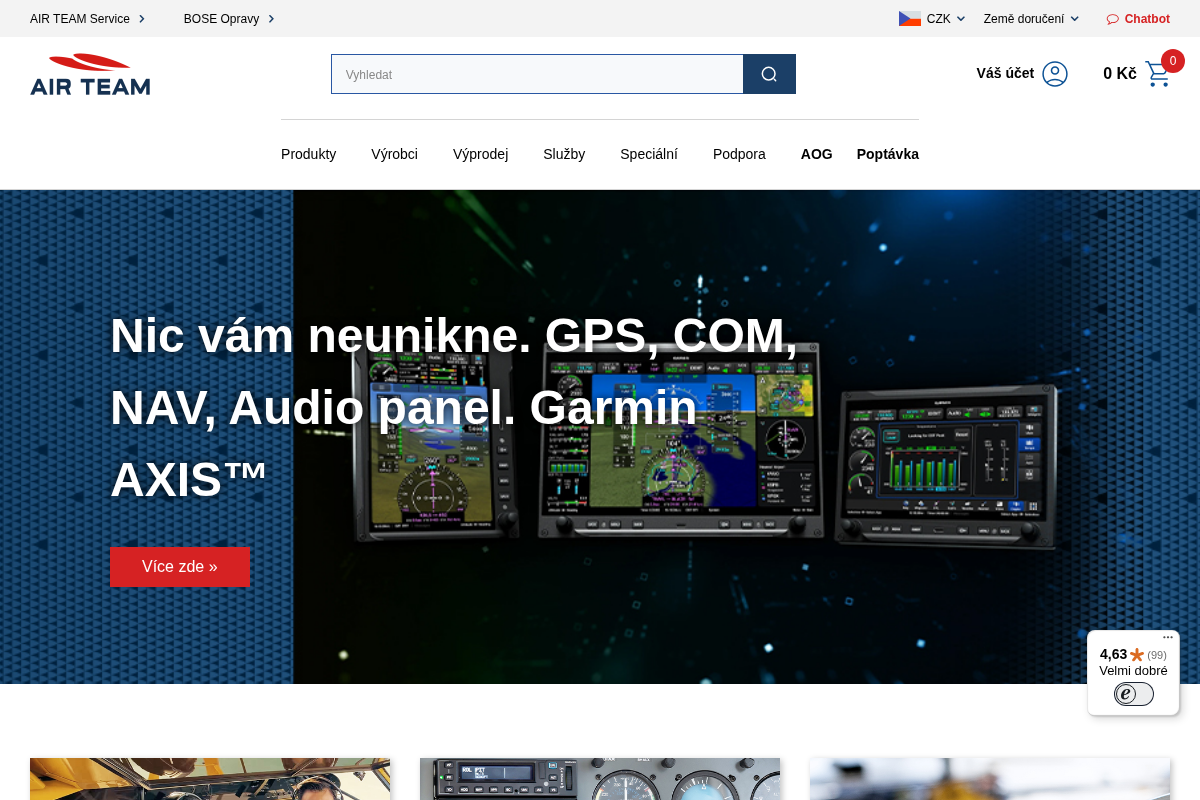
Task: Click the Váš účet link
Action: [x=1005, y=73]
